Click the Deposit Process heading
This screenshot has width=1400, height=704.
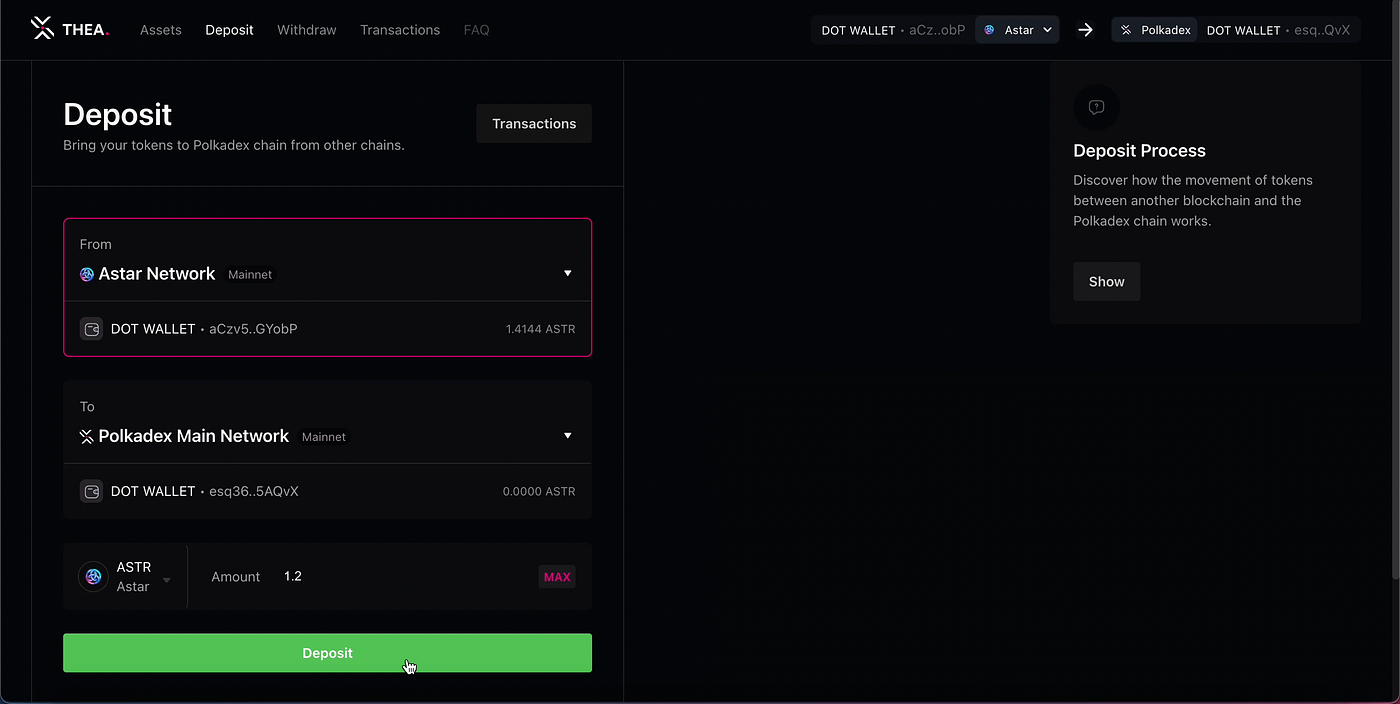tap(1139, 151)
